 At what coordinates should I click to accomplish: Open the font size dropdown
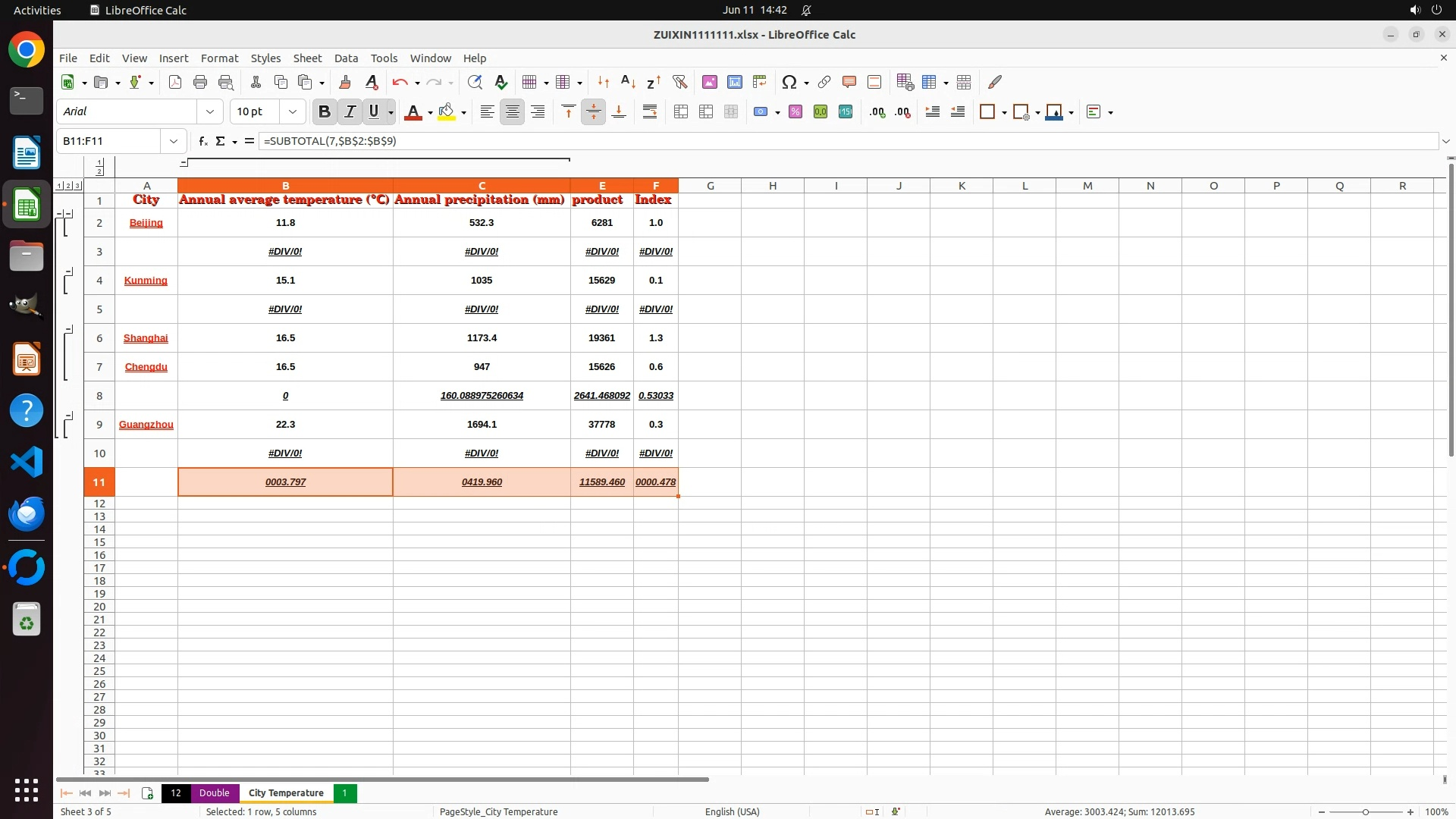pyautogui.click(x=292, y=112)
